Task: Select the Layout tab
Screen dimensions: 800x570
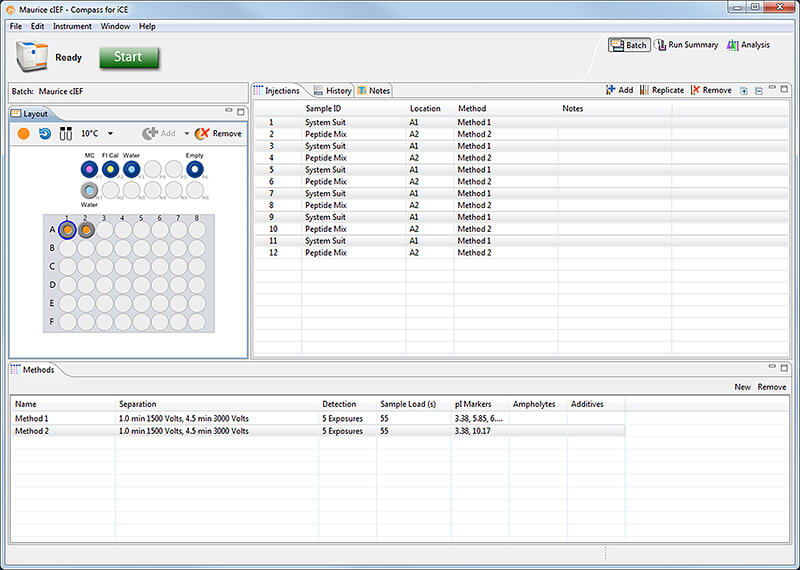Action: (x=30, y=113)
